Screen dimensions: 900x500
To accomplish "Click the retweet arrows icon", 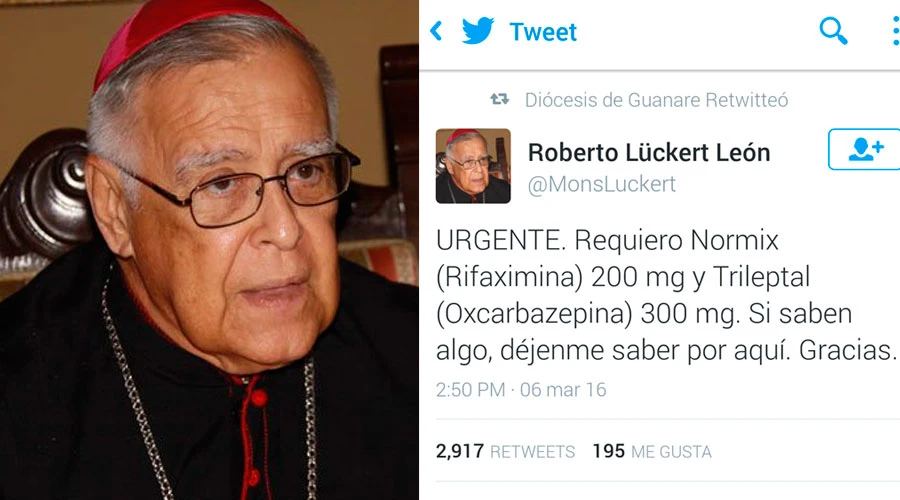I will [x=499, y=99].
